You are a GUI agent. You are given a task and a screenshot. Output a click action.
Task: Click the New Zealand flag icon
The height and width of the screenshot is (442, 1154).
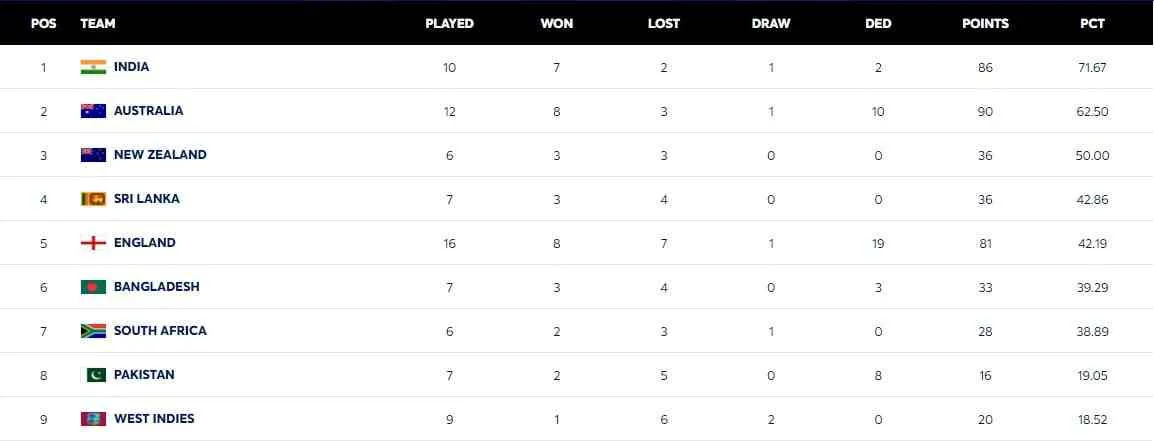point(93,155)
